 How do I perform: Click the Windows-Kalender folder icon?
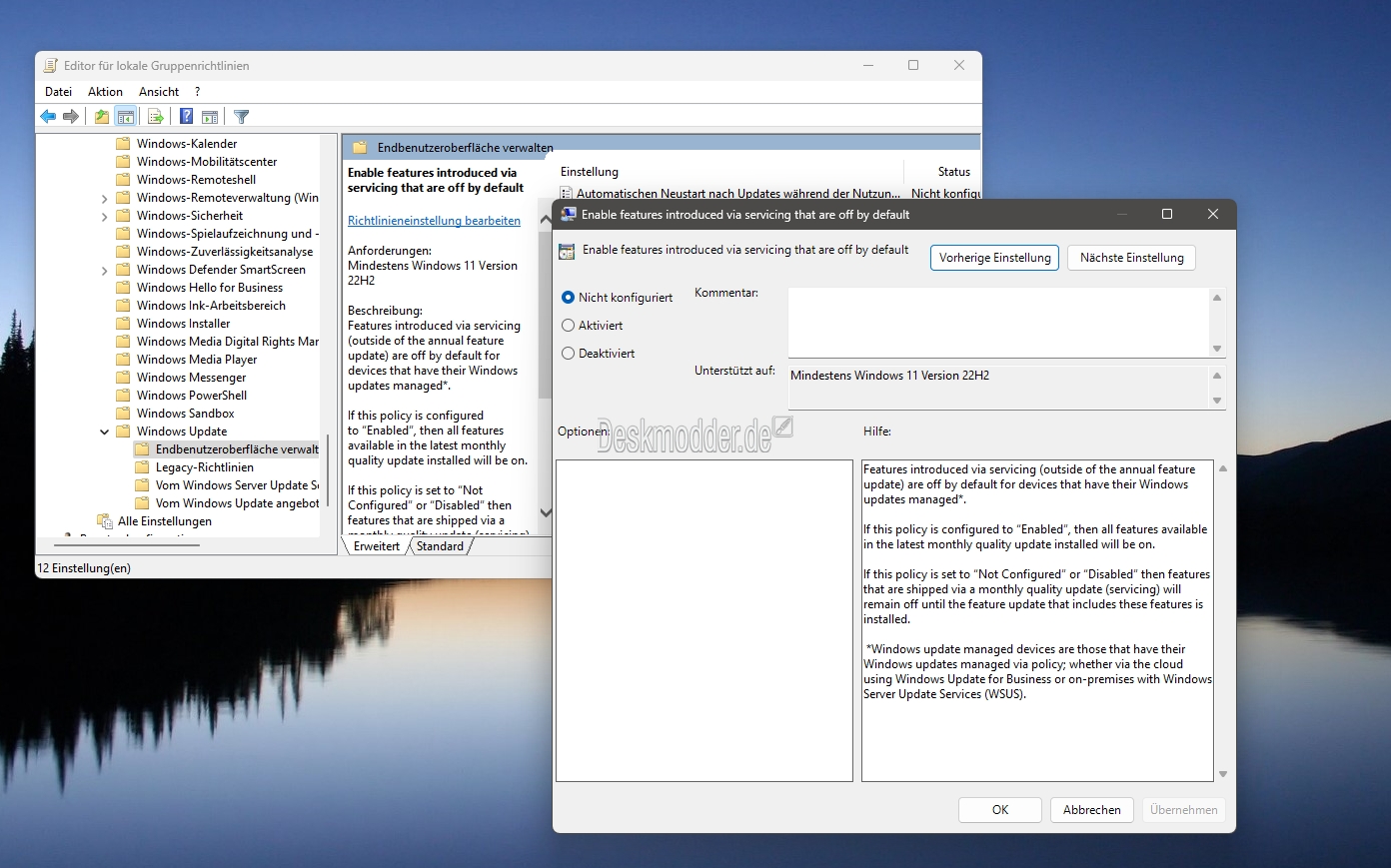pyautogui.click(x=123, y=144)
